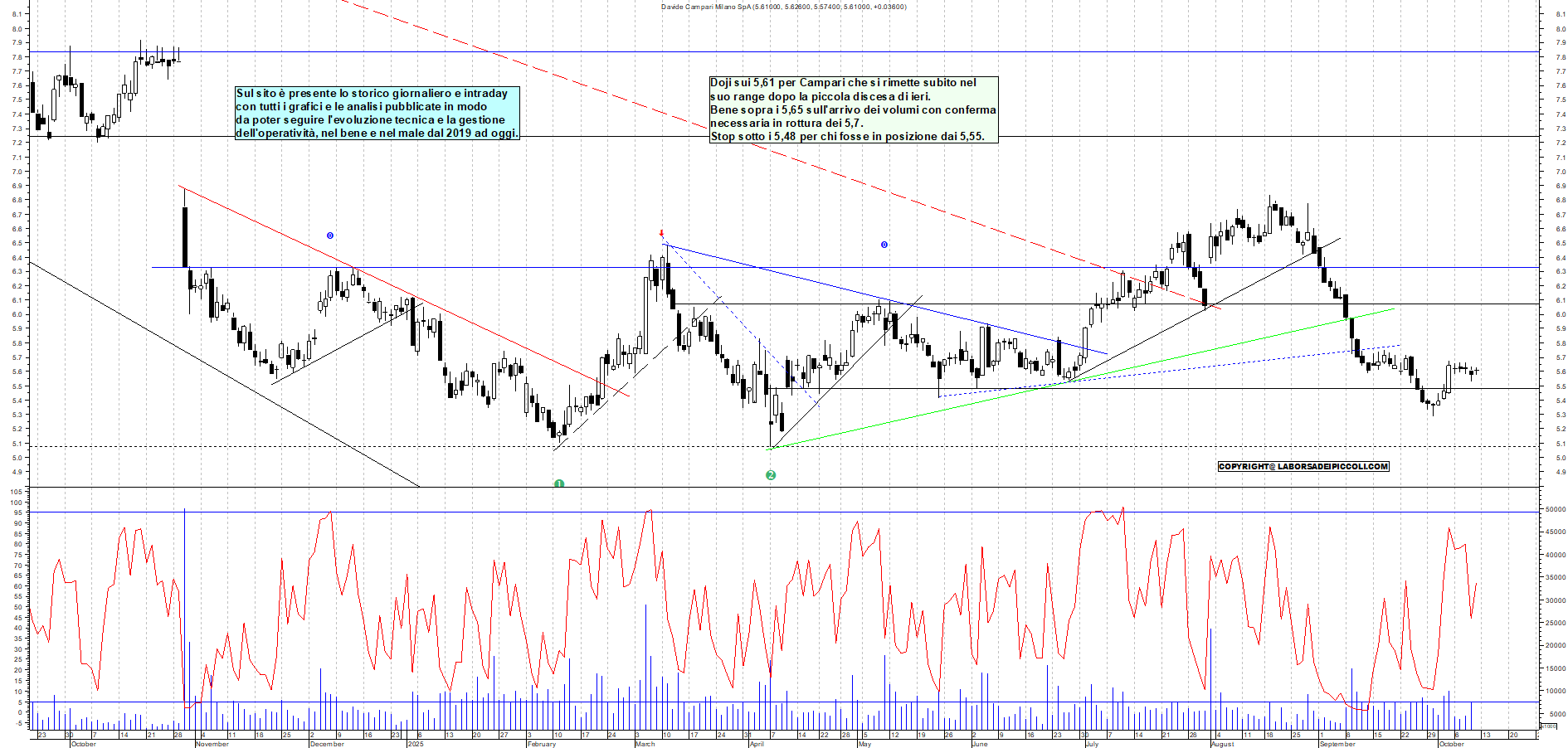Click the green circle marker numbered 2
Viewport: 1568px width, 748px height.
[771, 475]
